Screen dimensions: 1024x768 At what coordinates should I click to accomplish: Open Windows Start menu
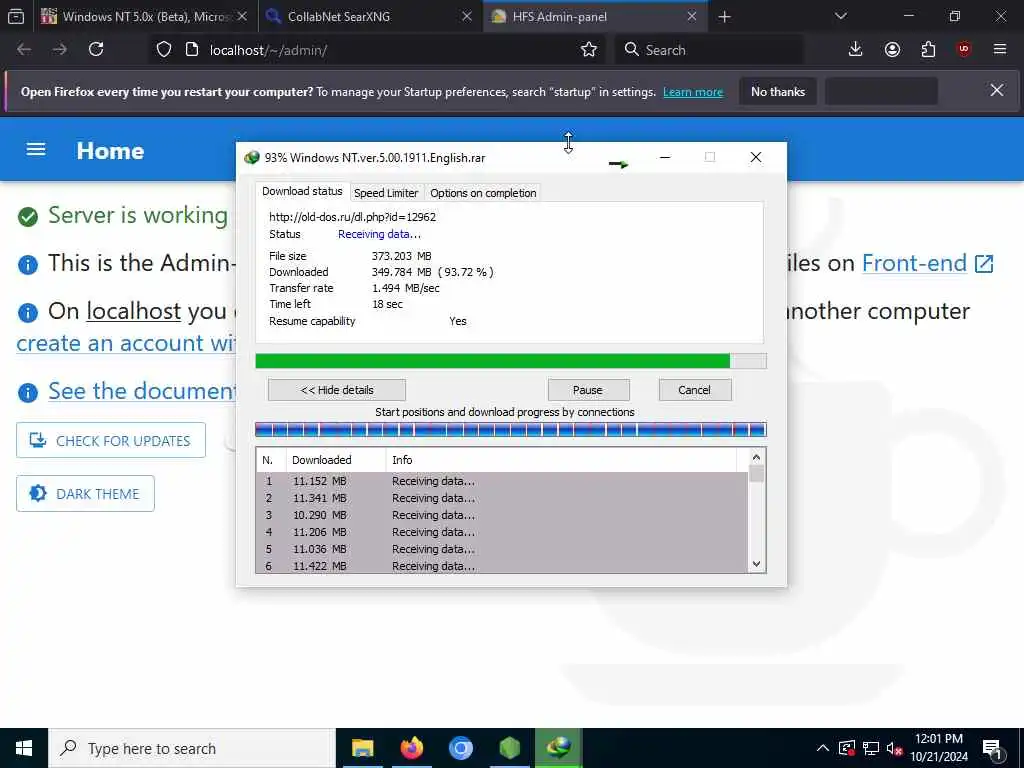pyautogui.click(x=24, y=748)
